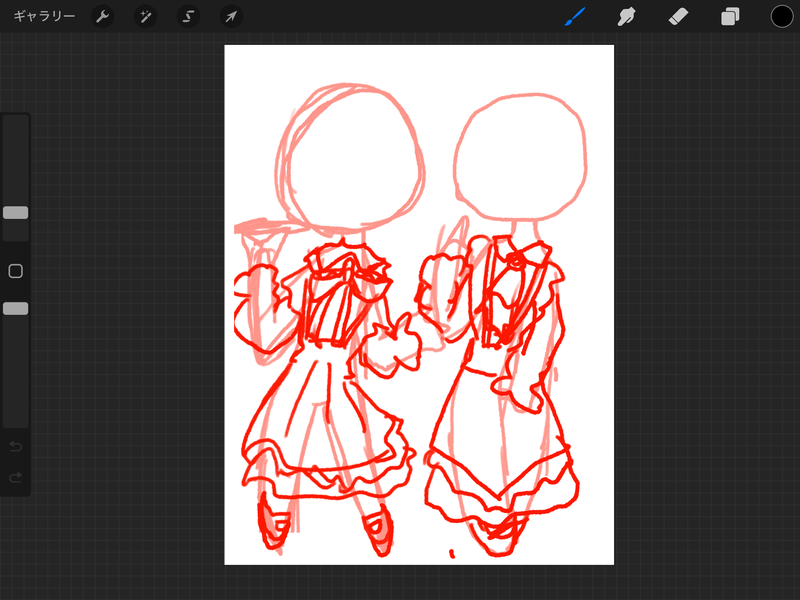Click the white drawing canvas
800x600 pixels.
(419, 305)
